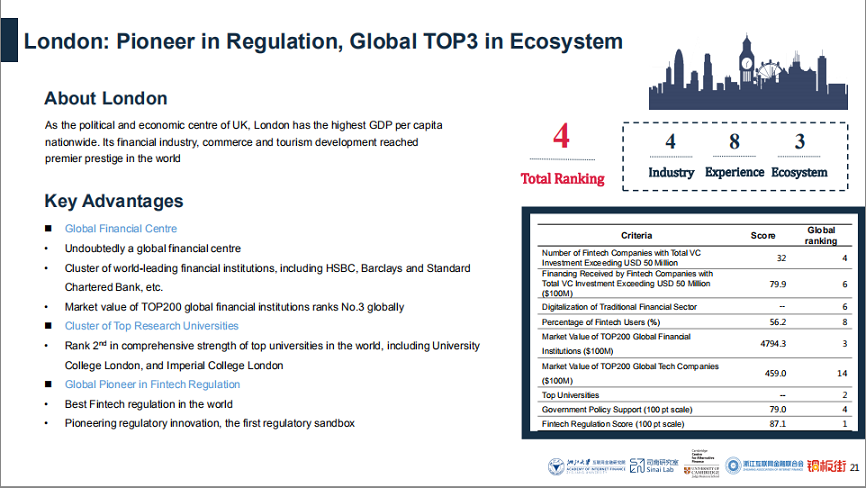The height and width of the screenshot is (488, 866).
Task: Click the Zhejiang Association of Internet Finance logo
Action: [x=764, y=465]
